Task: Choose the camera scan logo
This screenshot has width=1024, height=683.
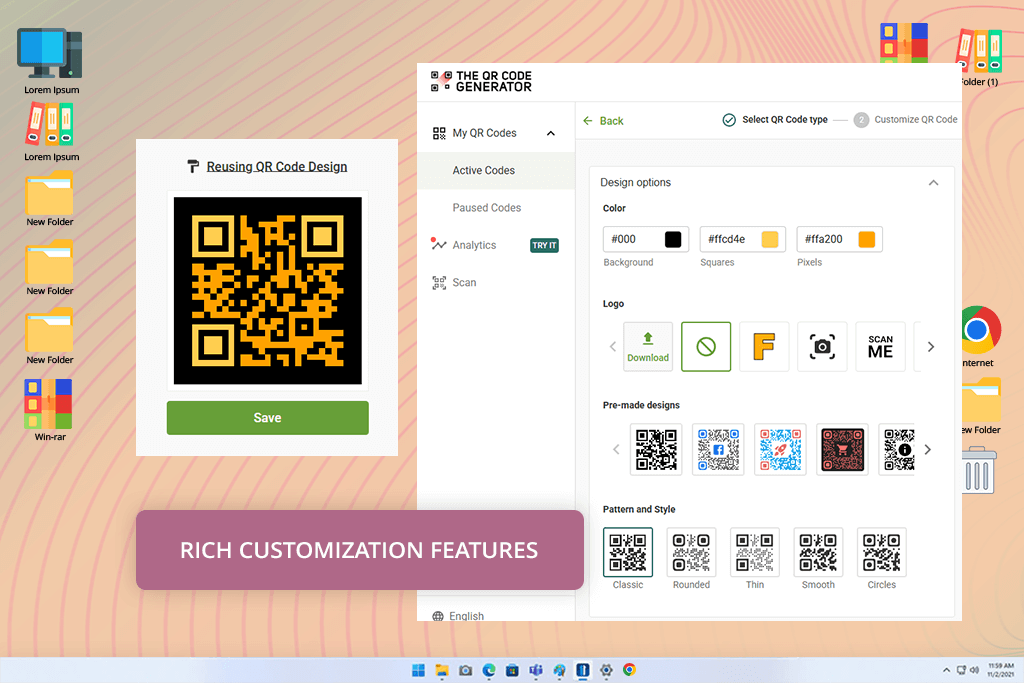Action: pyautogui.click(x=822, y=347)
